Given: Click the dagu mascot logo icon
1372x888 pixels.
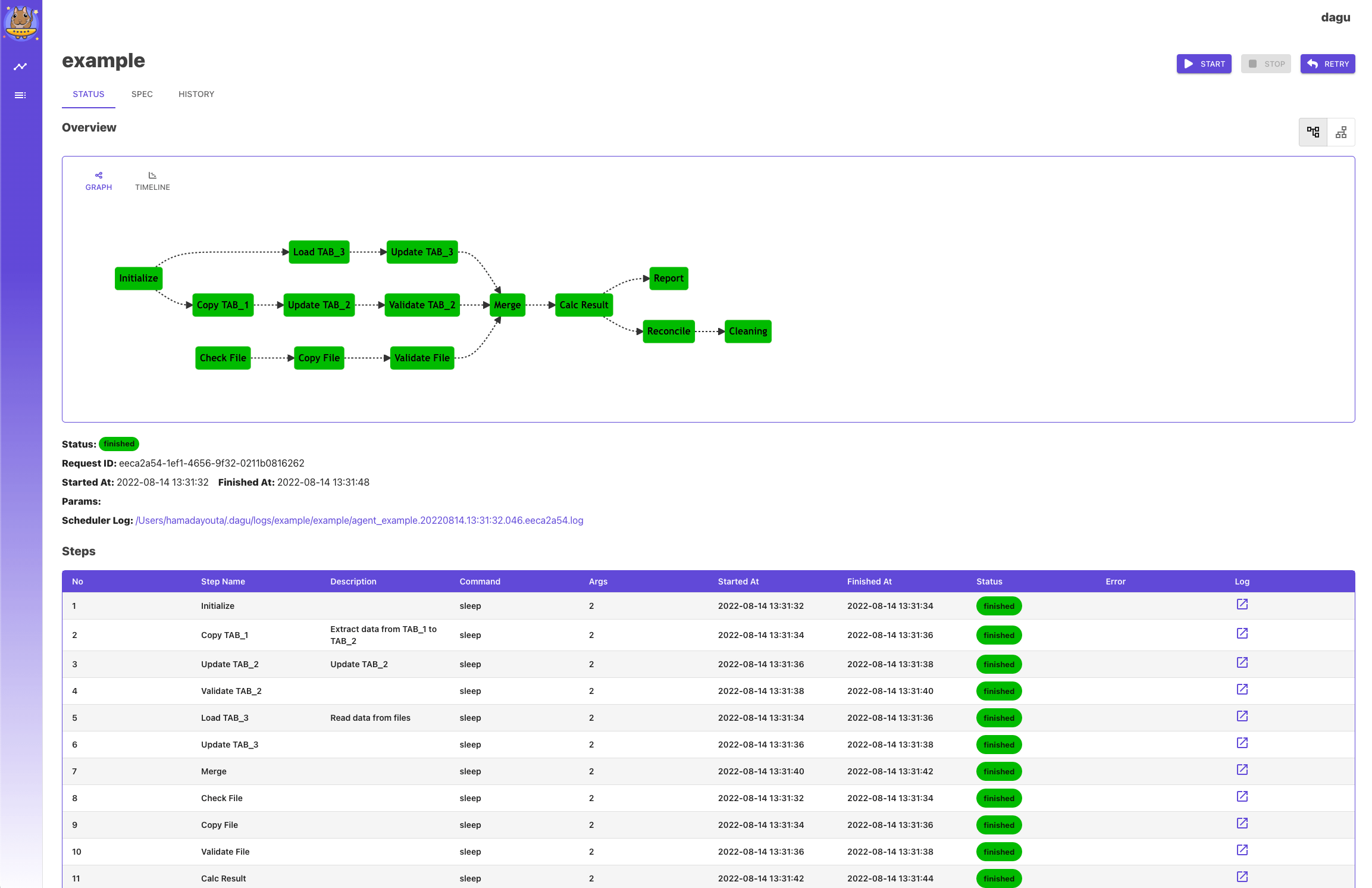Looking at the screenshot, I should (x=21, y=23).
